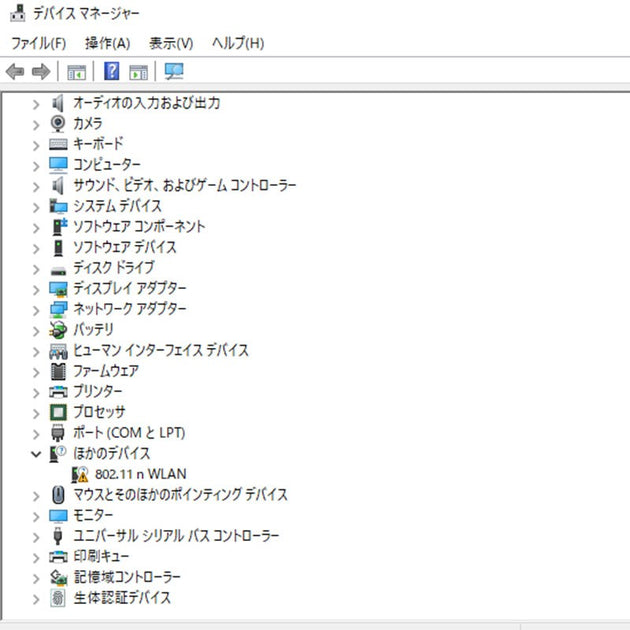
Task: Expand the 生体認証デバイス category arrow
Action: (36, 599)
